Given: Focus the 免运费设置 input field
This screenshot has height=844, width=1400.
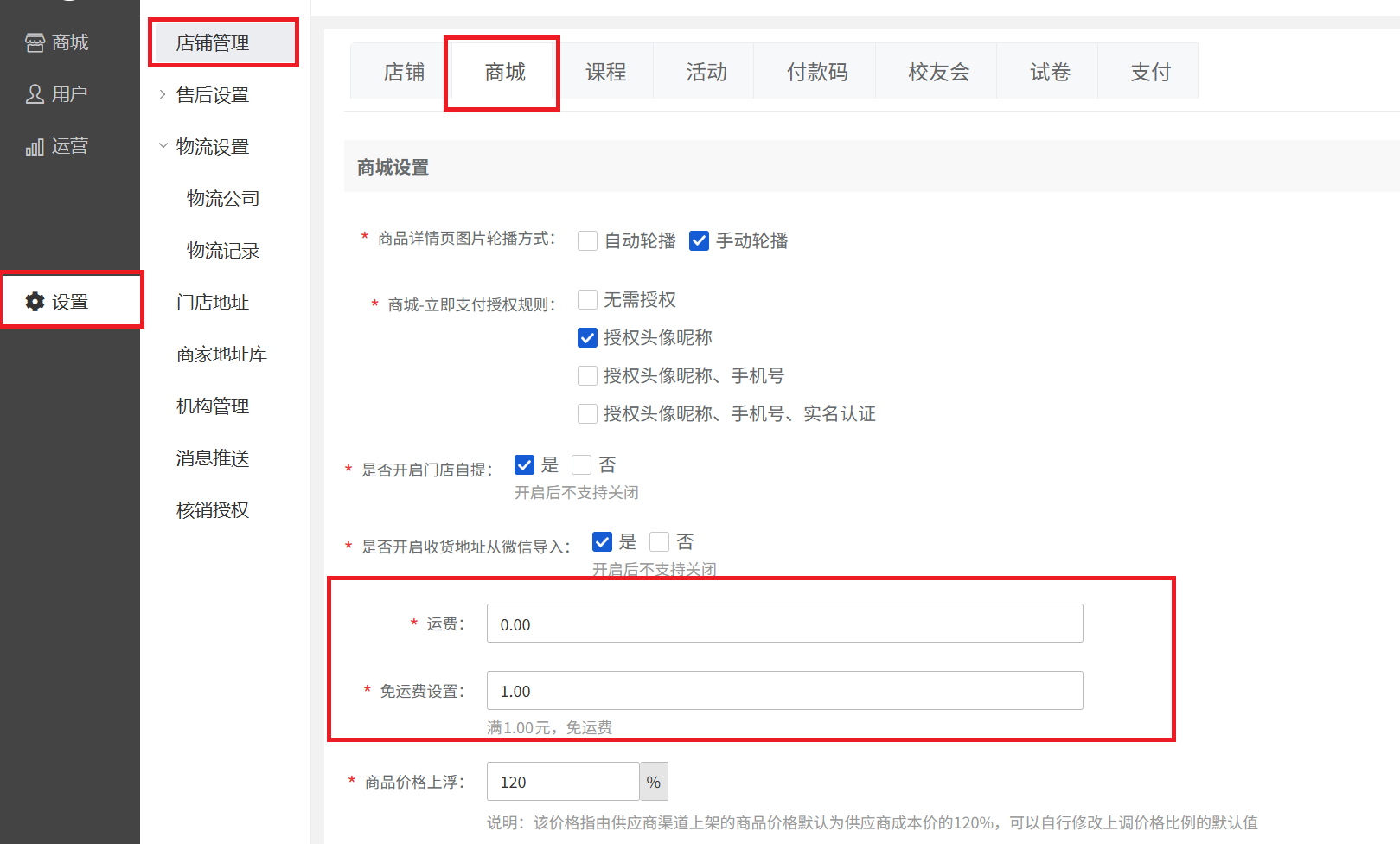Looking at the screenshot, I should click(x=784, y=691).
